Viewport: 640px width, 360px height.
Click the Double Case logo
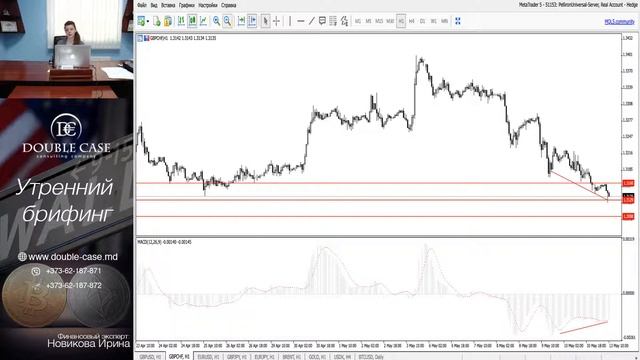tap(66, 136)
